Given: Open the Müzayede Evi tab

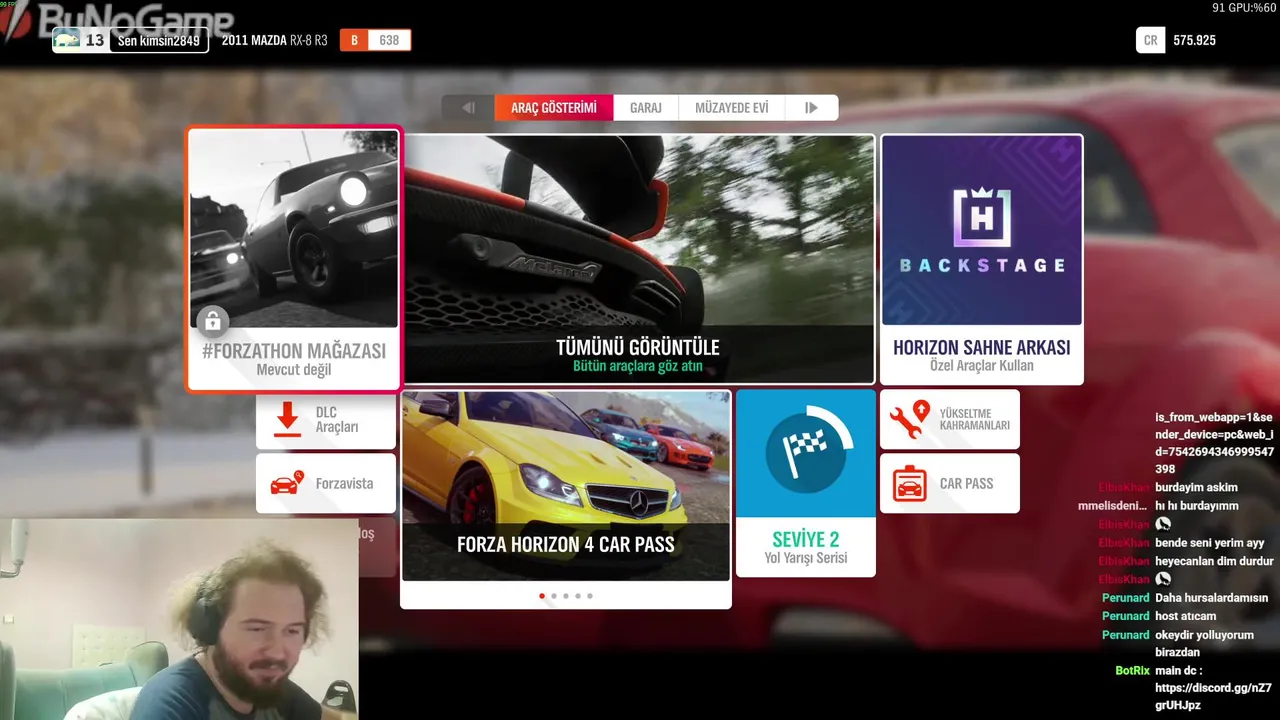Looking at the screenshot, I should coord(732,108).
